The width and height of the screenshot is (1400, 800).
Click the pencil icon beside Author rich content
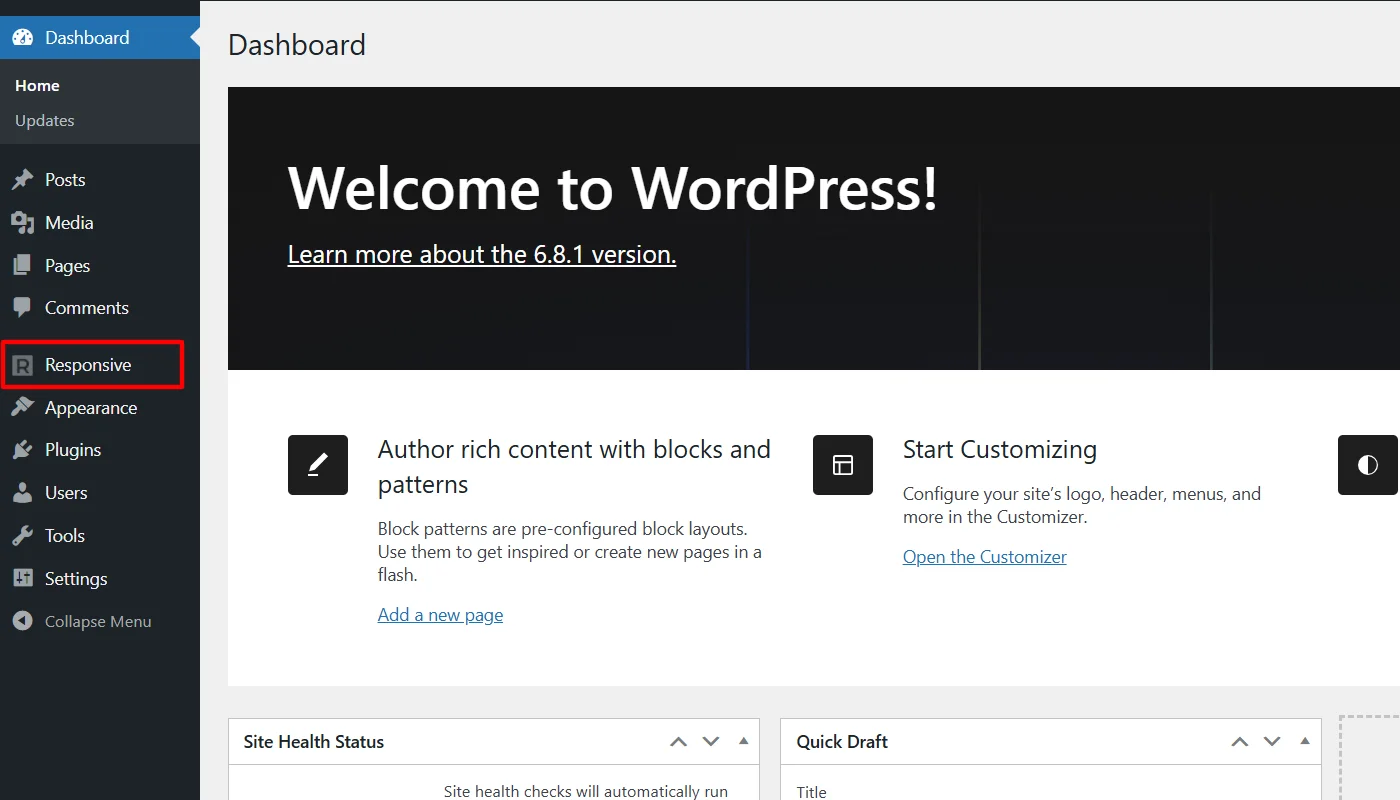point(318,465)
